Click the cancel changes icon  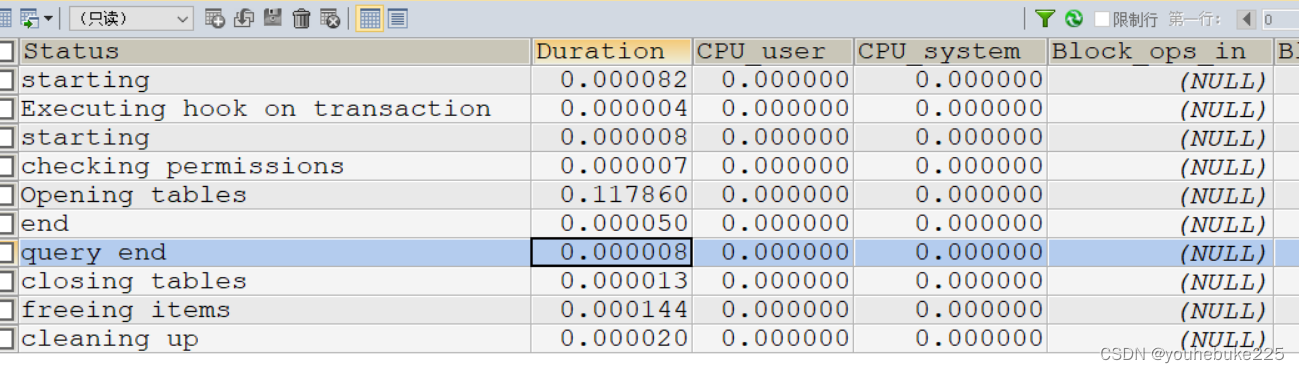coord(330,18)
